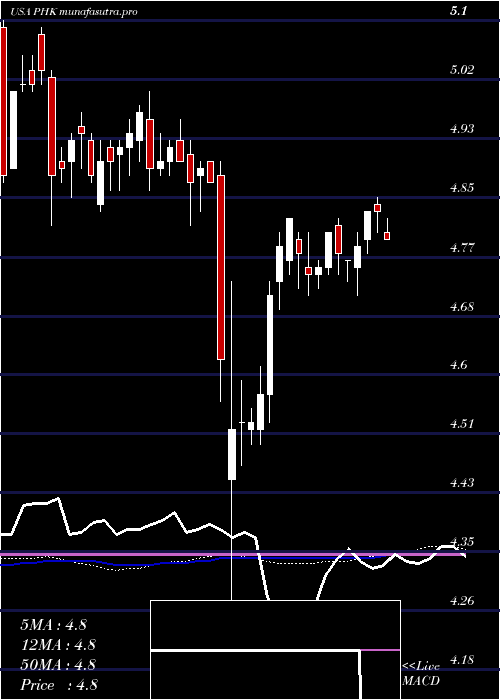The image size is (500, 700).
Task: Click the 4.51 price axis label
Action: (462, 424)
